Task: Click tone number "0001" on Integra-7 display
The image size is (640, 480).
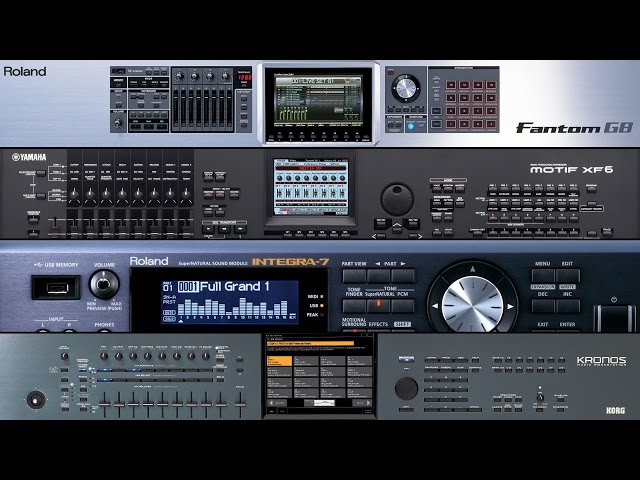Action: point(188,287)
